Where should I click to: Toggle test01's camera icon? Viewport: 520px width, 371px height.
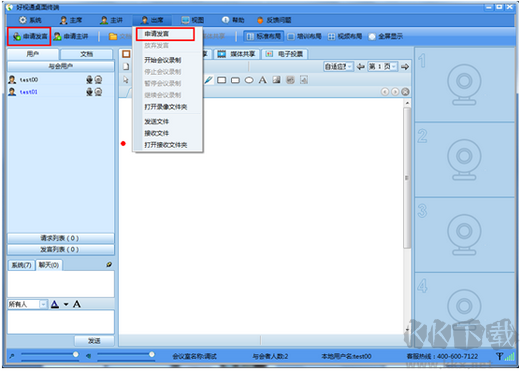click(98, 92)
